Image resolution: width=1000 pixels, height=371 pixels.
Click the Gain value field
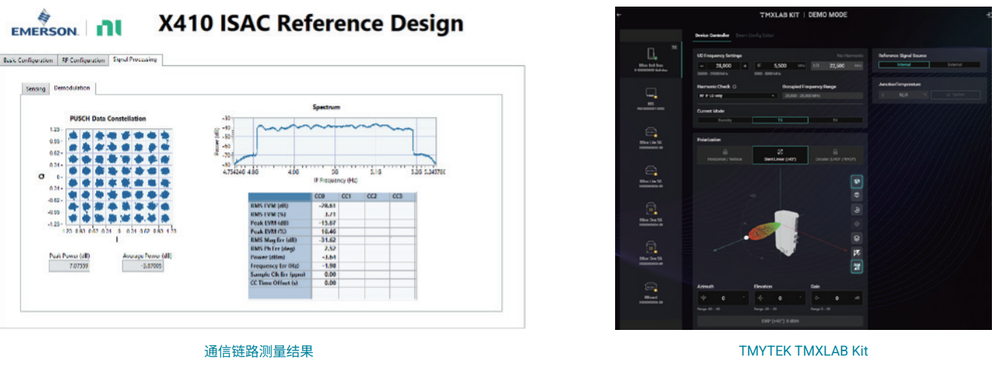pyautogui.click(x=836, y=298)
